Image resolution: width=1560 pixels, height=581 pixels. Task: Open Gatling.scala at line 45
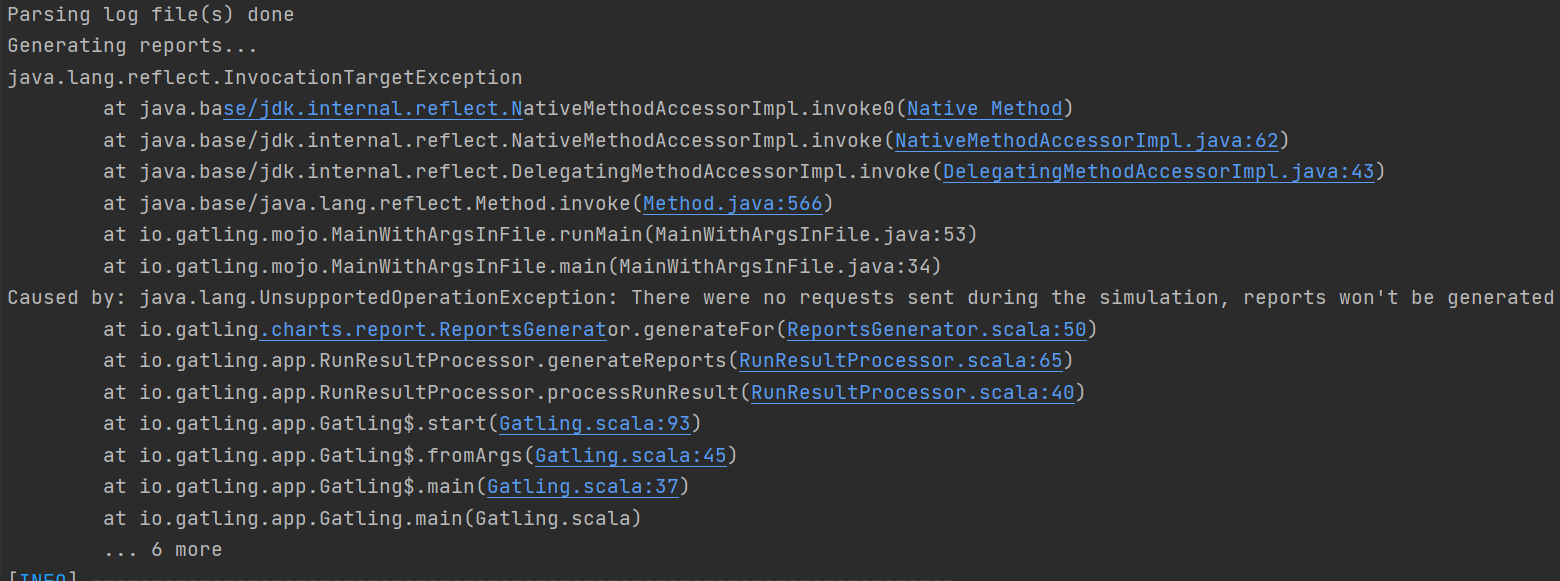(x=631, y=455)
